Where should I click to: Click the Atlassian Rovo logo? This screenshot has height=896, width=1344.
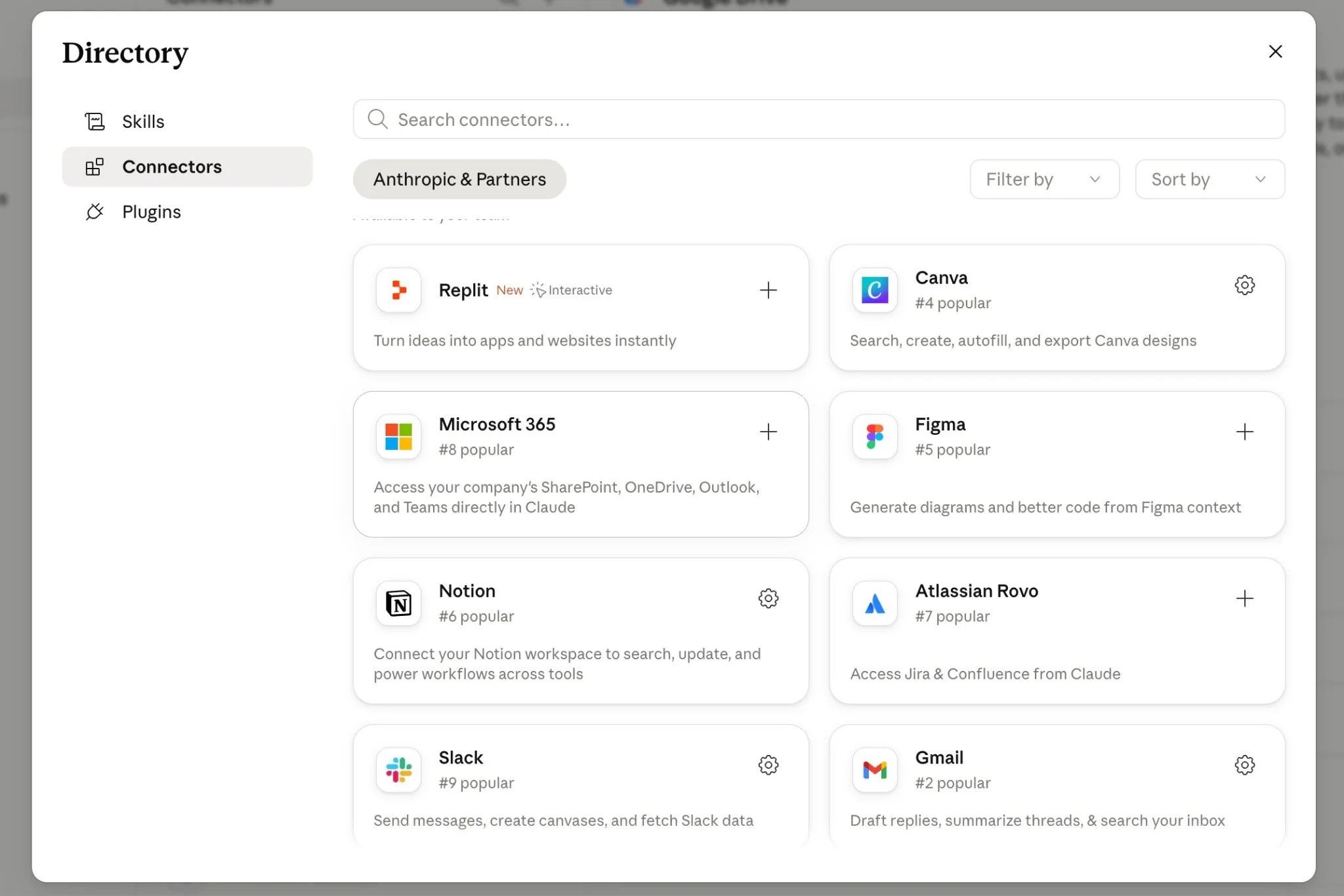click(875, 603)
